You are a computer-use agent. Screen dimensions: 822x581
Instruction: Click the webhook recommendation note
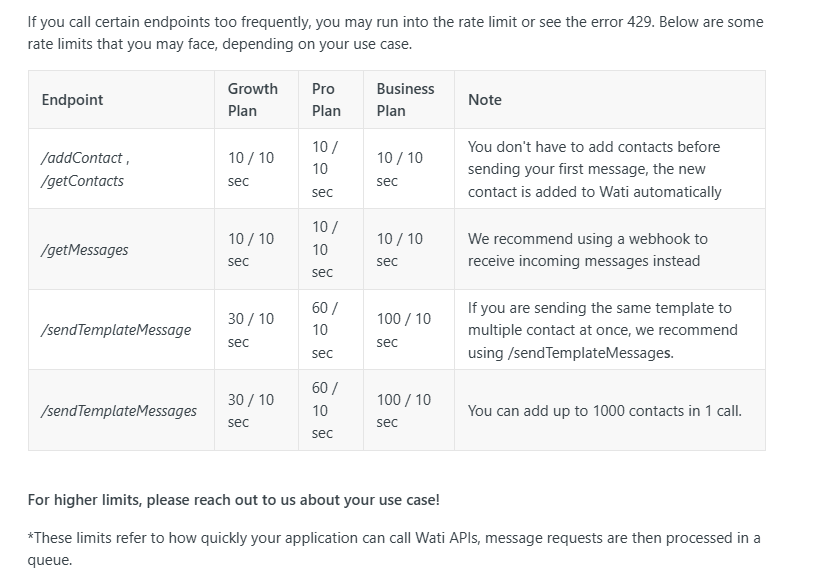pyautogui.click(x=588, y=250)
